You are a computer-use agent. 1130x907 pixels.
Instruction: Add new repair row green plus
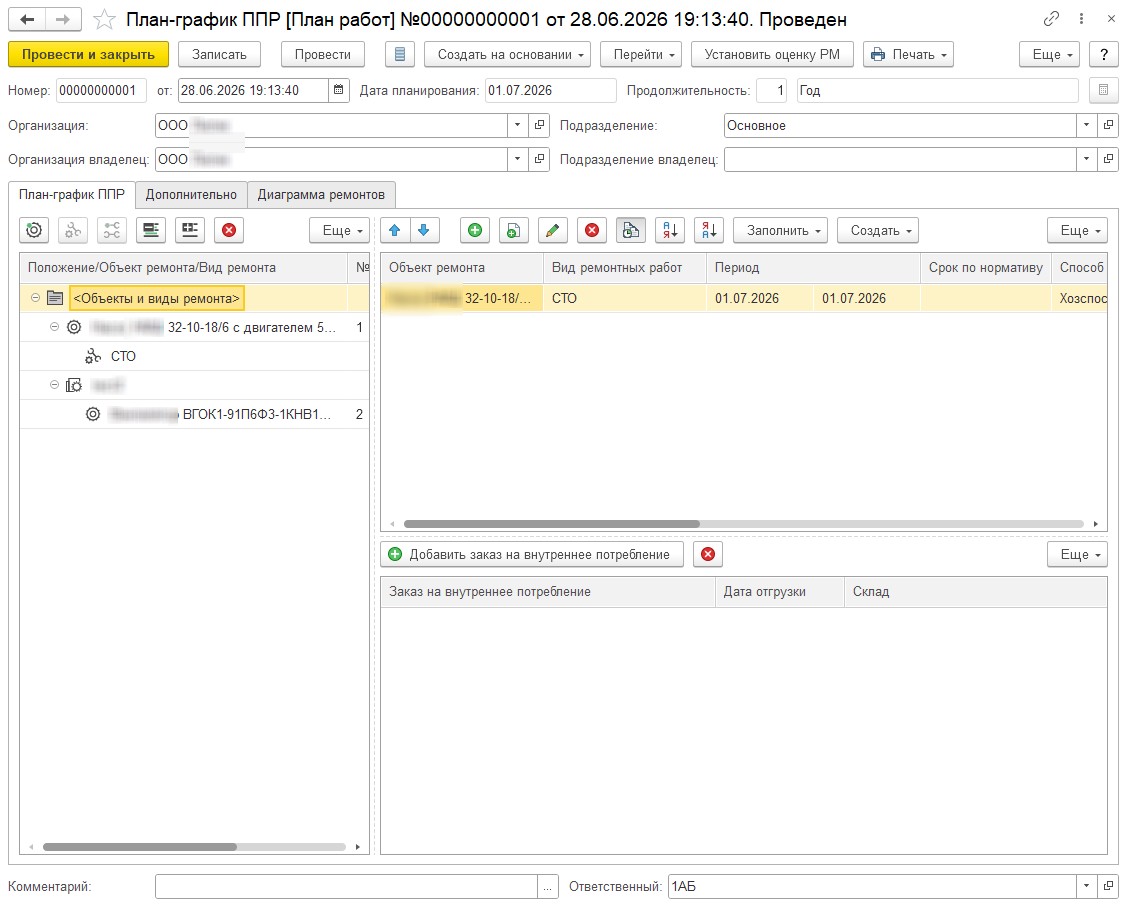475,231
